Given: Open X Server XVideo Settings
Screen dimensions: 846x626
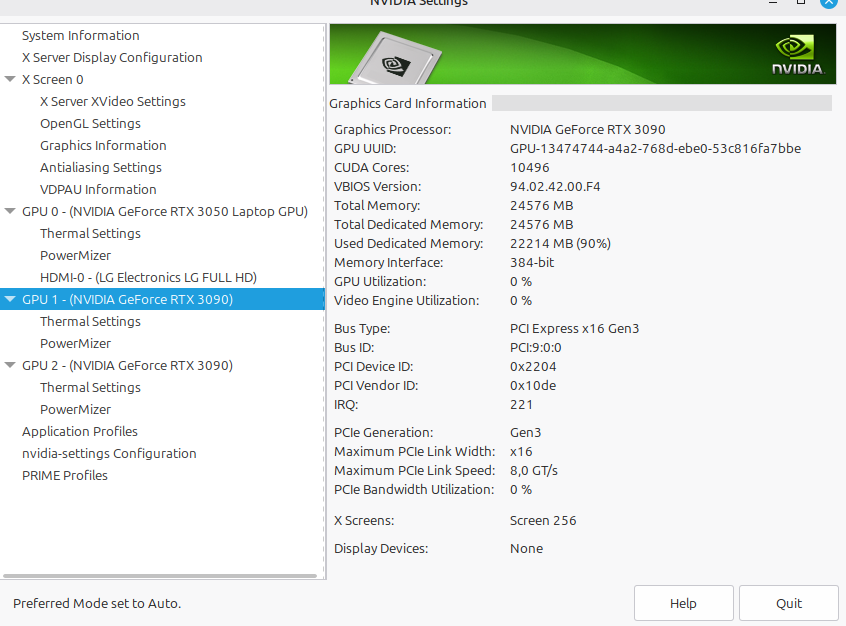Looking at the screenshot, I should coord(112,101).
